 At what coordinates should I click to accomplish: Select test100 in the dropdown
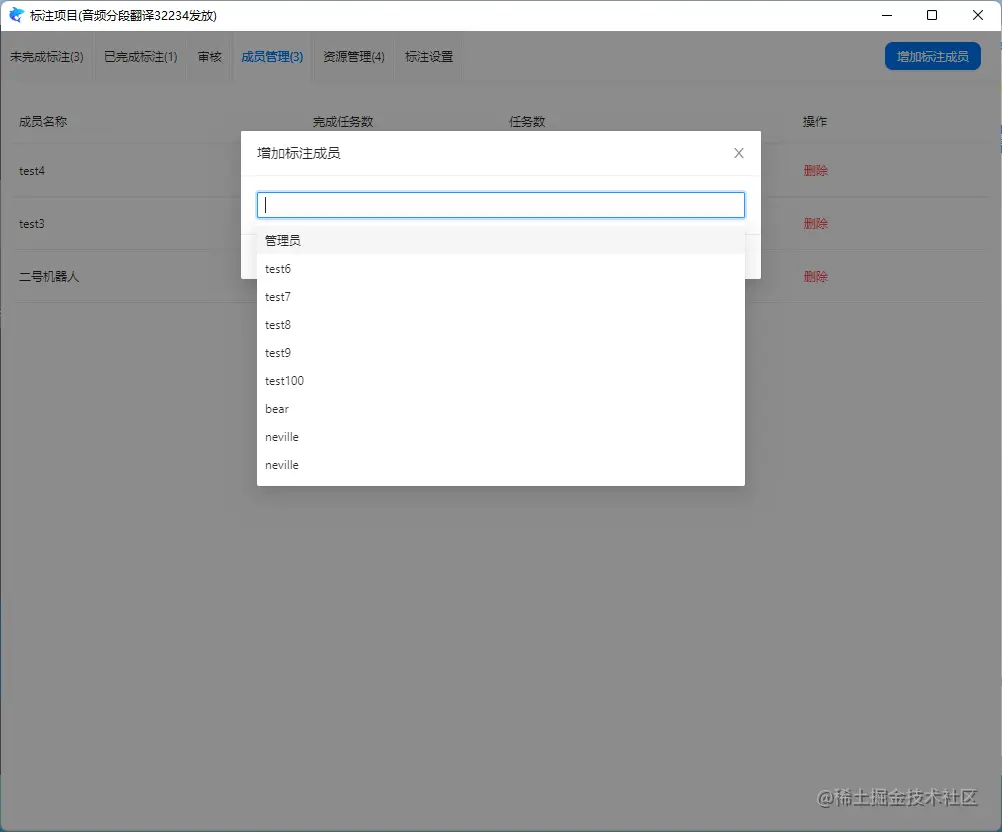coord(500,381)
